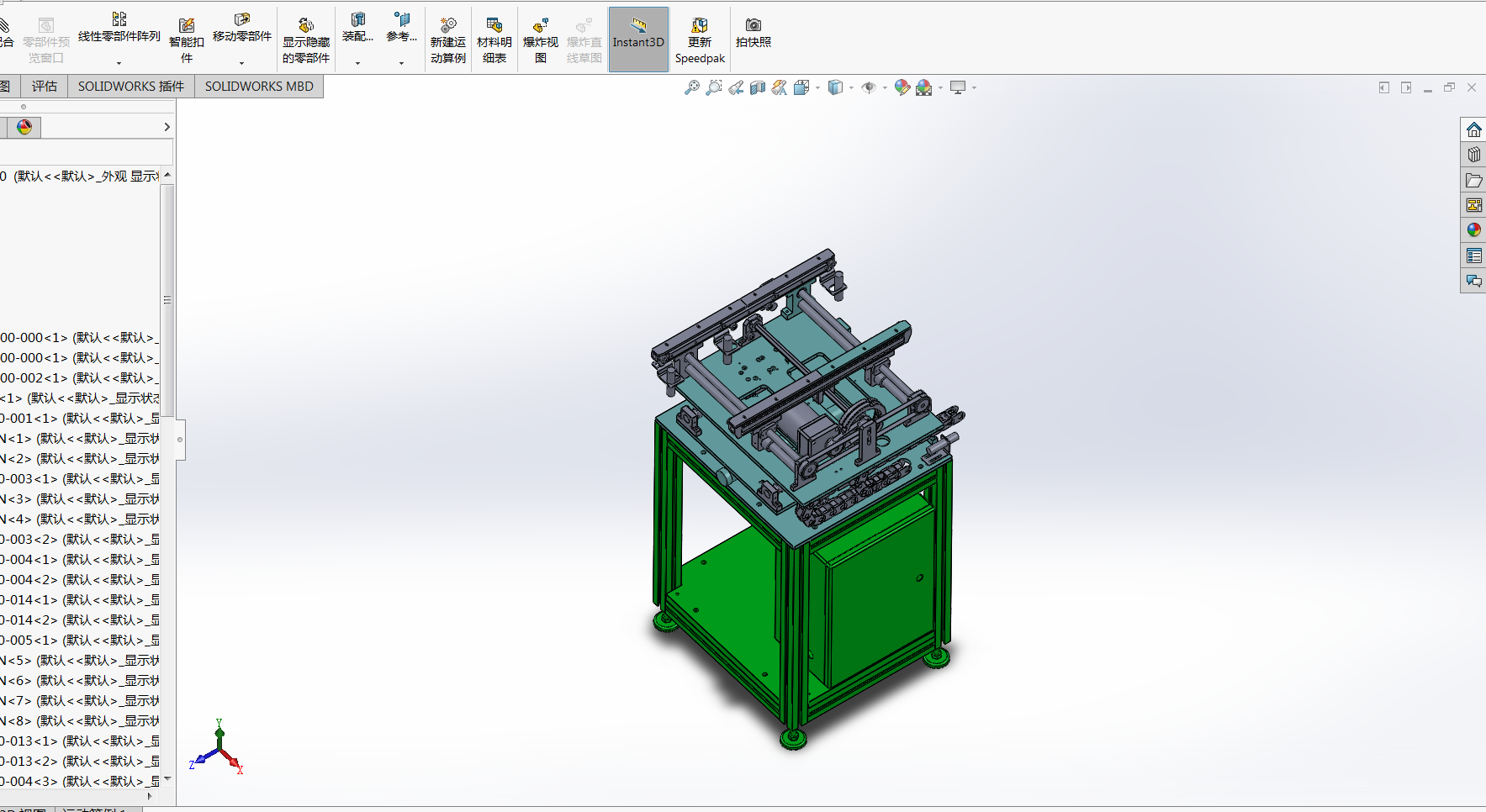Click 更新 Speedpak icon

pos(699,40)
